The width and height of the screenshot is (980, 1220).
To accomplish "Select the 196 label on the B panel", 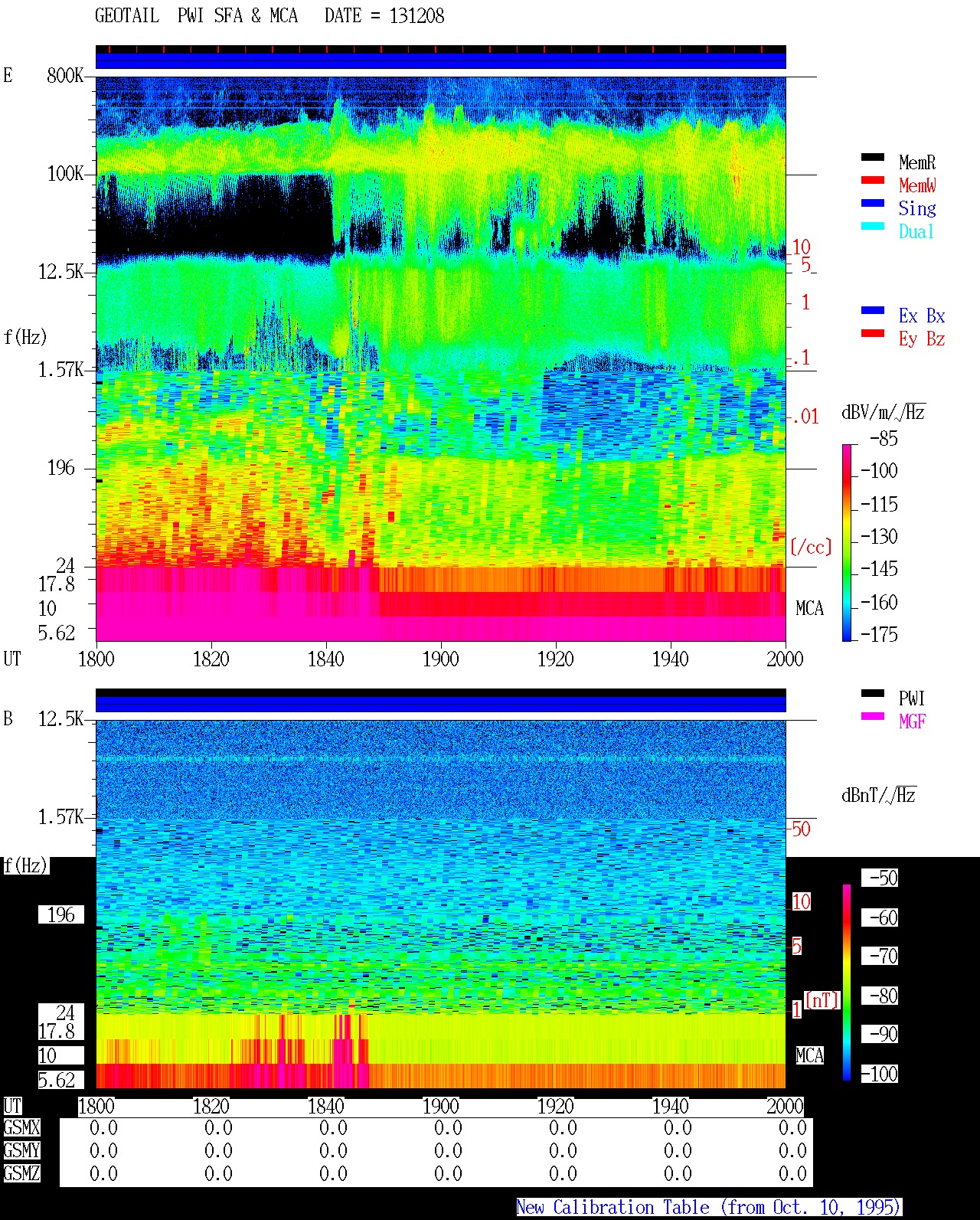I will point(61,915).
